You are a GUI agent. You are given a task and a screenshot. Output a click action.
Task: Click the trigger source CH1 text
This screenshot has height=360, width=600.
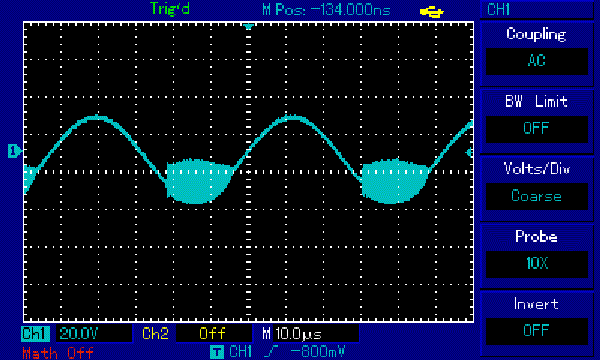click(x=240, y=352)
